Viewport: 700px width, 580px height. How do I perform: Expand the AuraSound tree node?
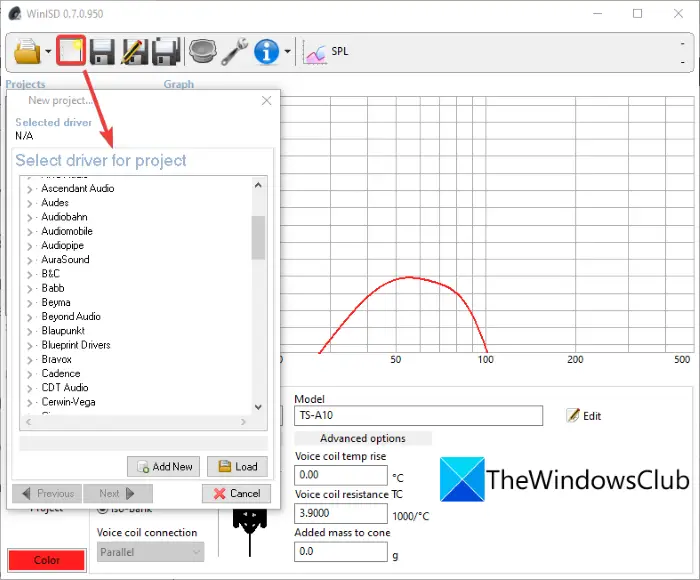pyautogui.click(x=30, y=261)
